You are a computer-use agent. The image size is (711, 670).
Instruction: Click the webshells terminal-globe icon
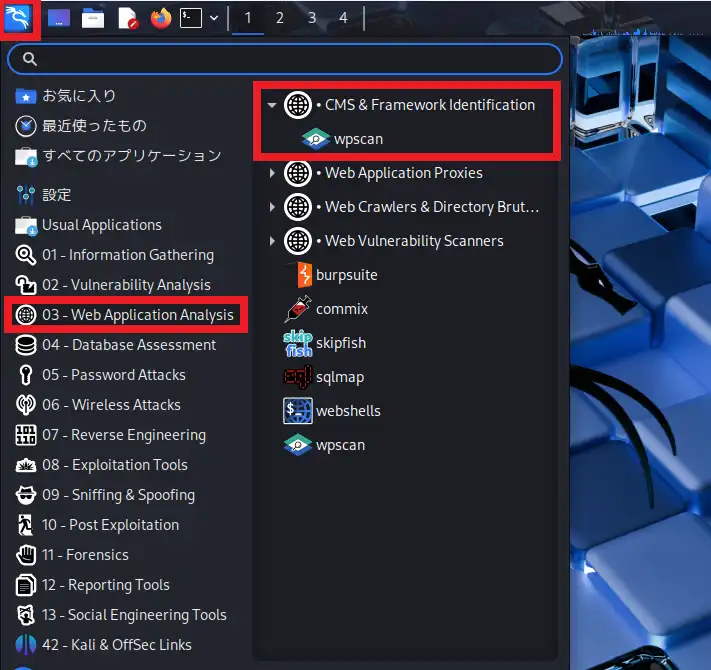point(298,411)
